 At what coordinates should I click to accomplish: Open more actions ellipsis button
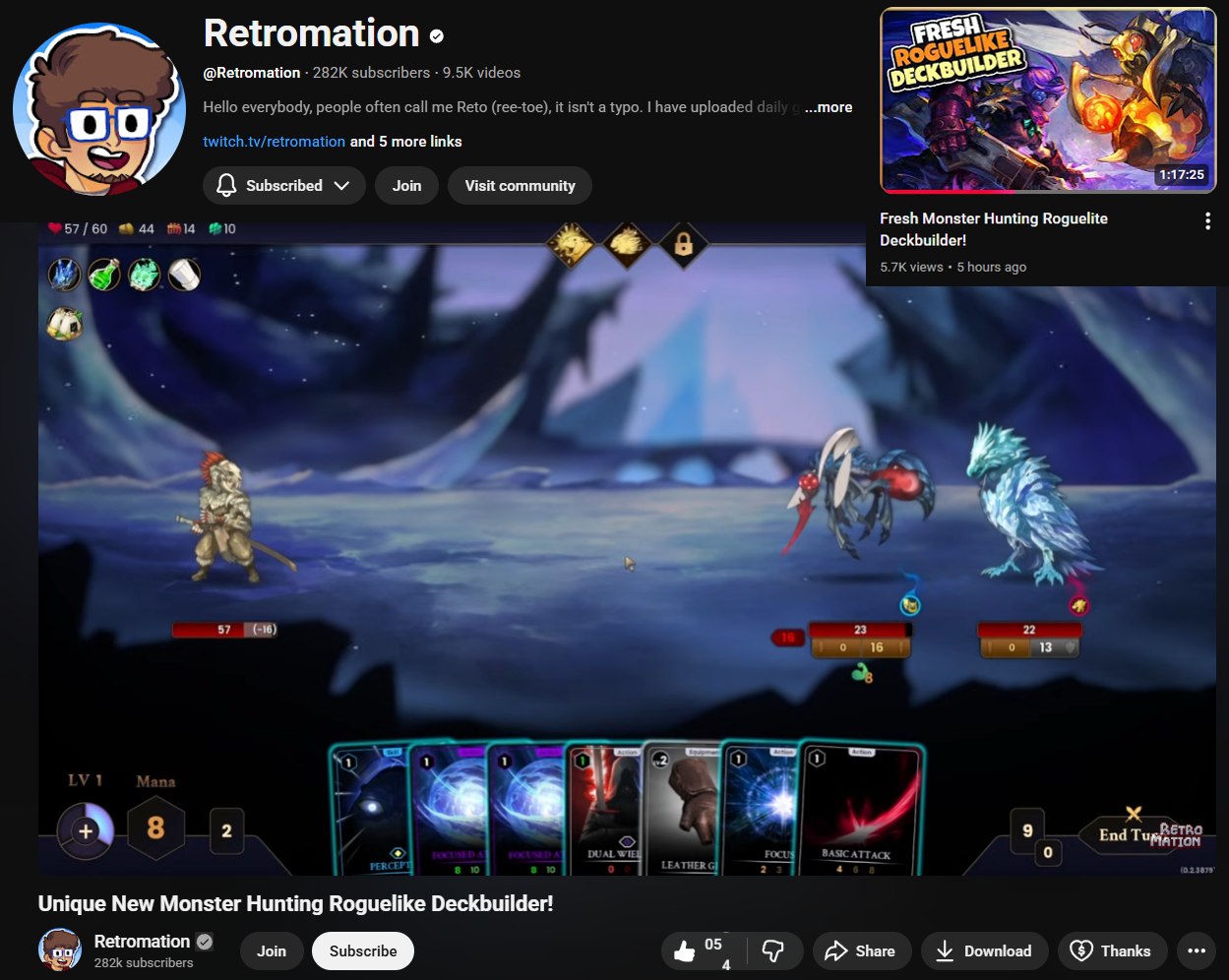point(1197,951)
